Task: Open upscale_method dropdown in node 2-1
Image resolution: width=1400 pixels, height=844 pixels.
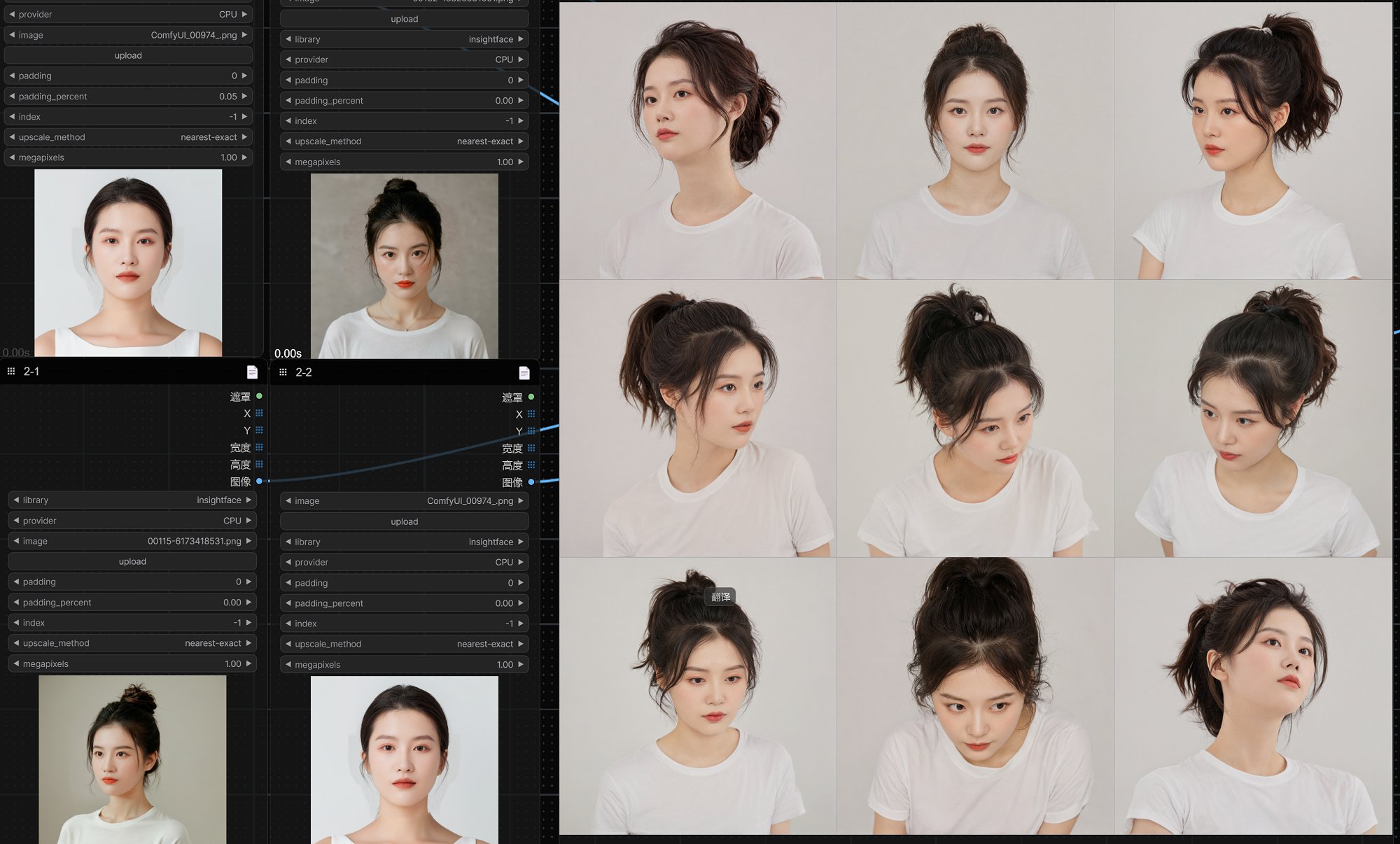Action: click(x=132, y=643)
